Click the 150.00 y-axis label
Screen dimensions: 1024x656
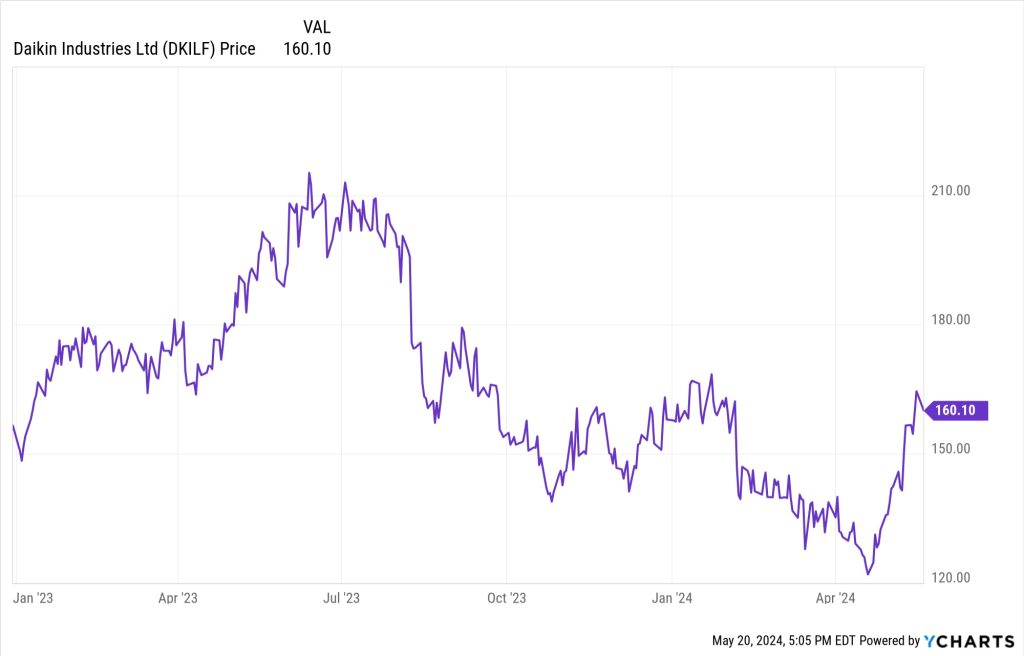tap(951, 449)
